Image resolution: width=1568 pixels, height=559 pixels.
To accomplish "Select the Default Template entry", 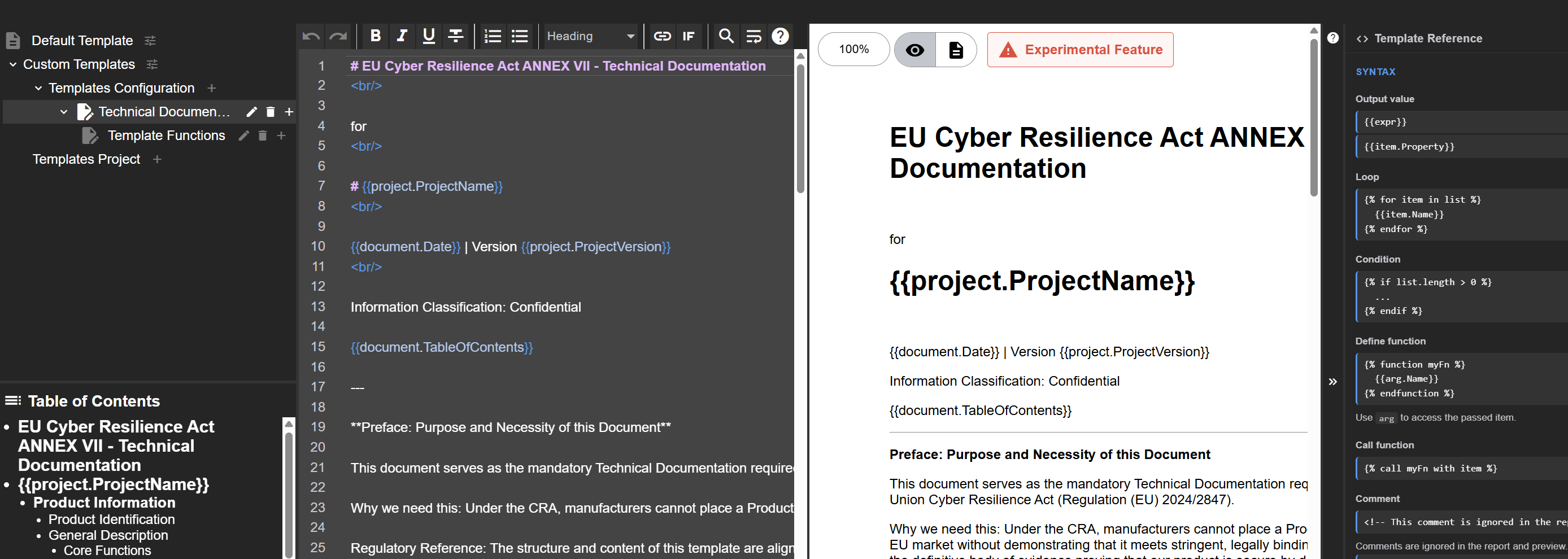I will [82, 41].
